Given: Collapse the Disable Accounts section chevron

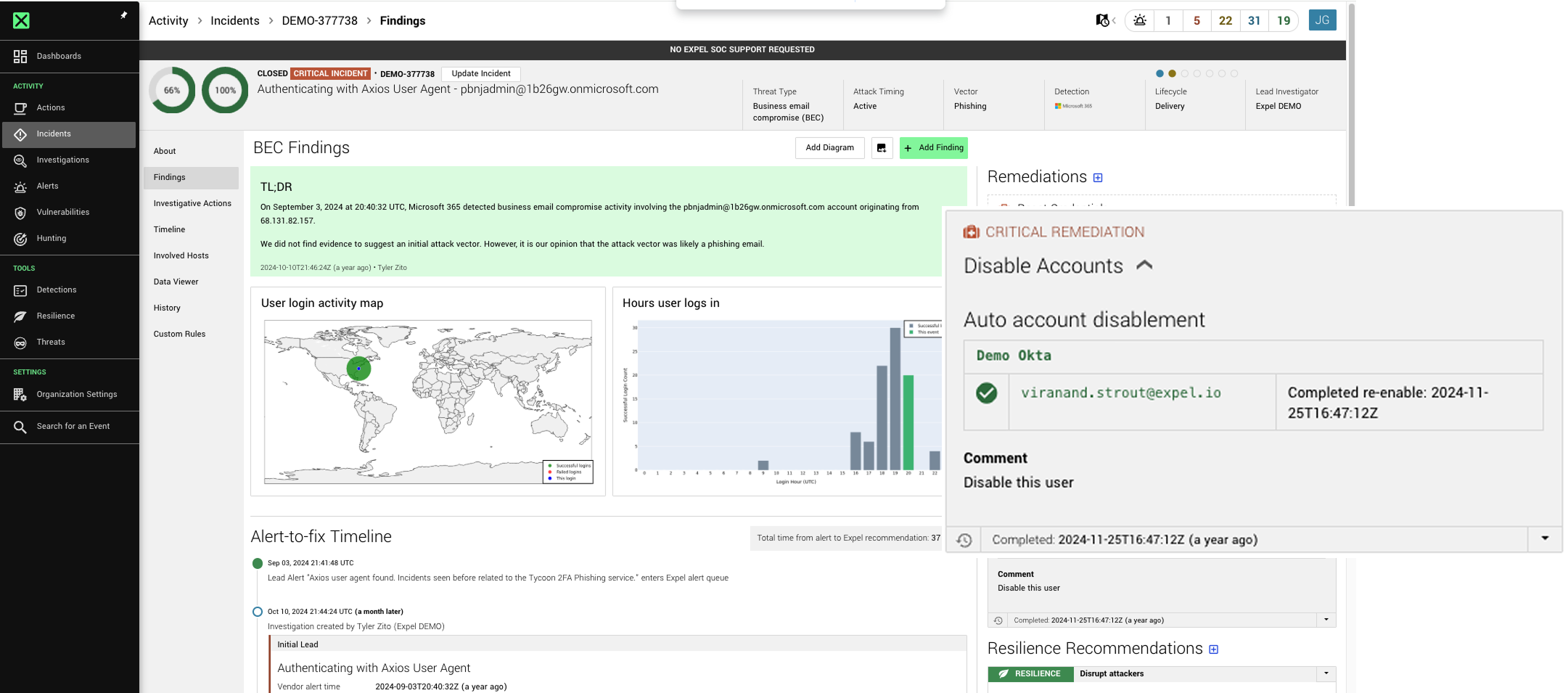Looking at the screenshot, I should coord(1144,266).
